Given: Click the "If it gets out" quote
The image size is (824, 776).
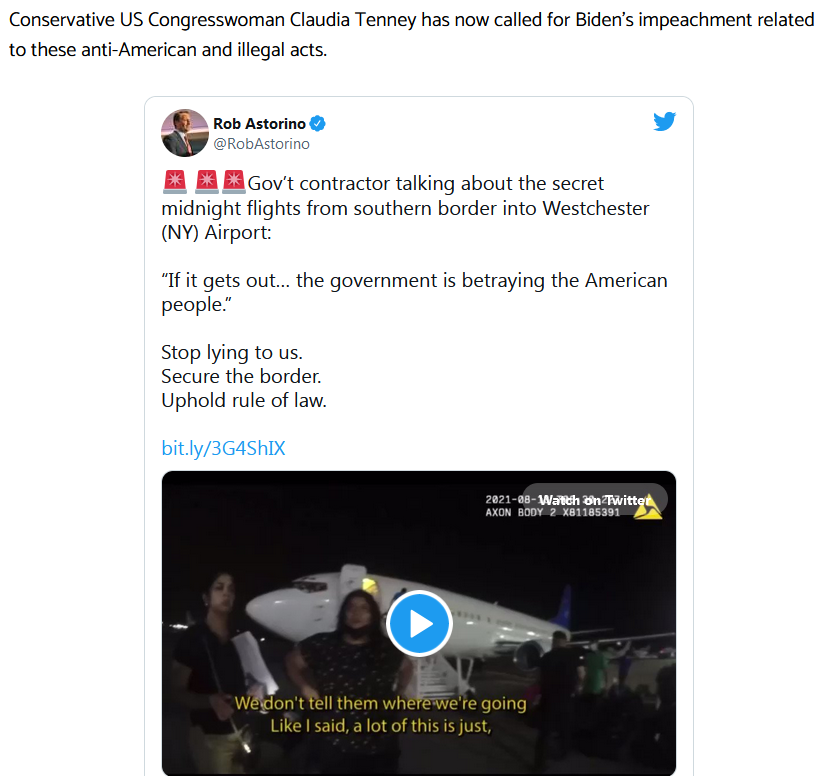Looking at the screenshot, I should click(414, 292).
